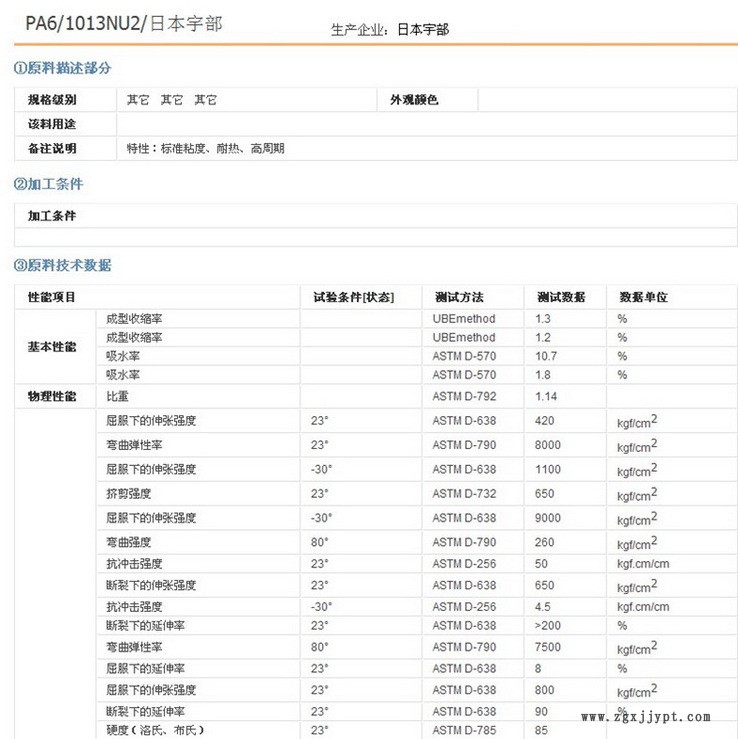
Task: Select the 备注说明 characteristics text
Action: [205, 148]
